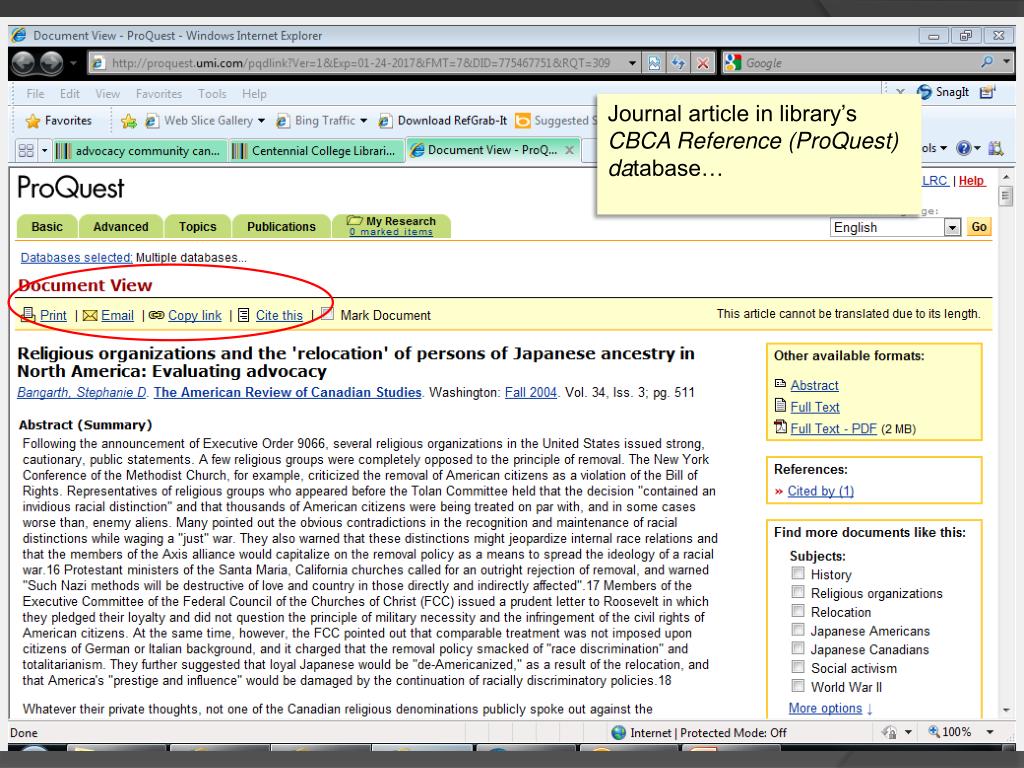The height and width of the screenshot is (768, 1024).
Task: Click the Databases selected link
Action: pyautogui.click(x=76, y=257)
